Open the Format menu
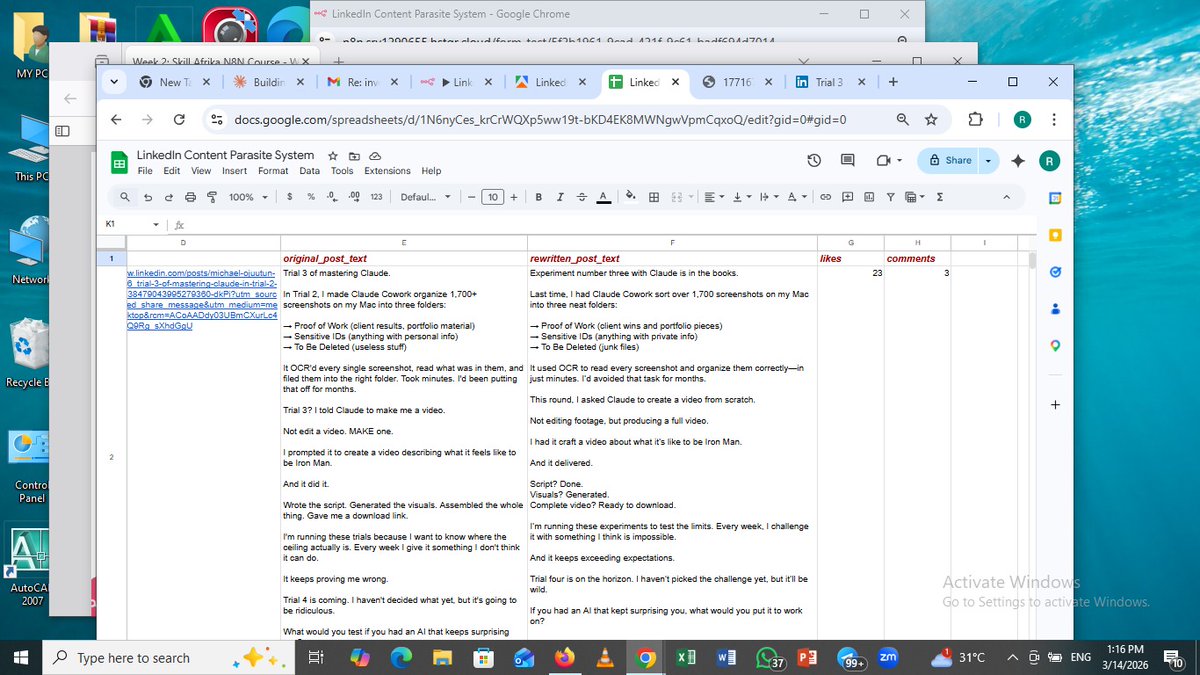The height and width of the screenshot is (675, 1200). (x=273, y=171)
